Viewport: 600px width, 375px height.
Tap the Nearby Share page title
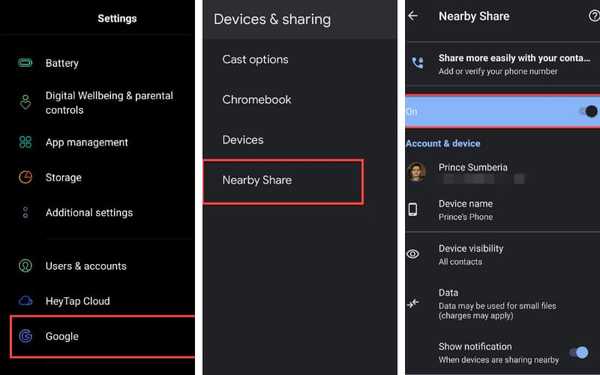point(474,16)
